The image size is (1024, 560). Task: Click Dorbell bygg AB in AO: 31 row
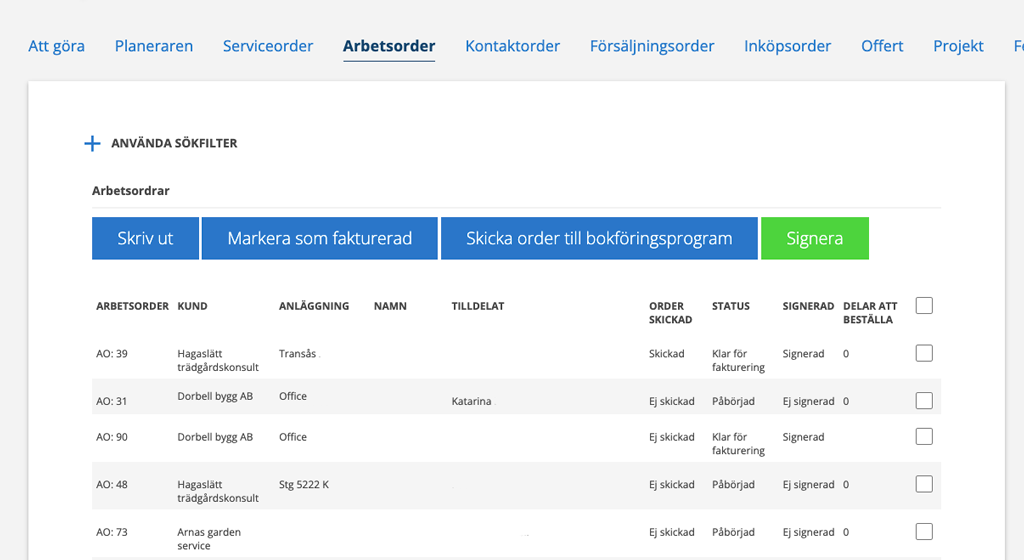[215, 396]
